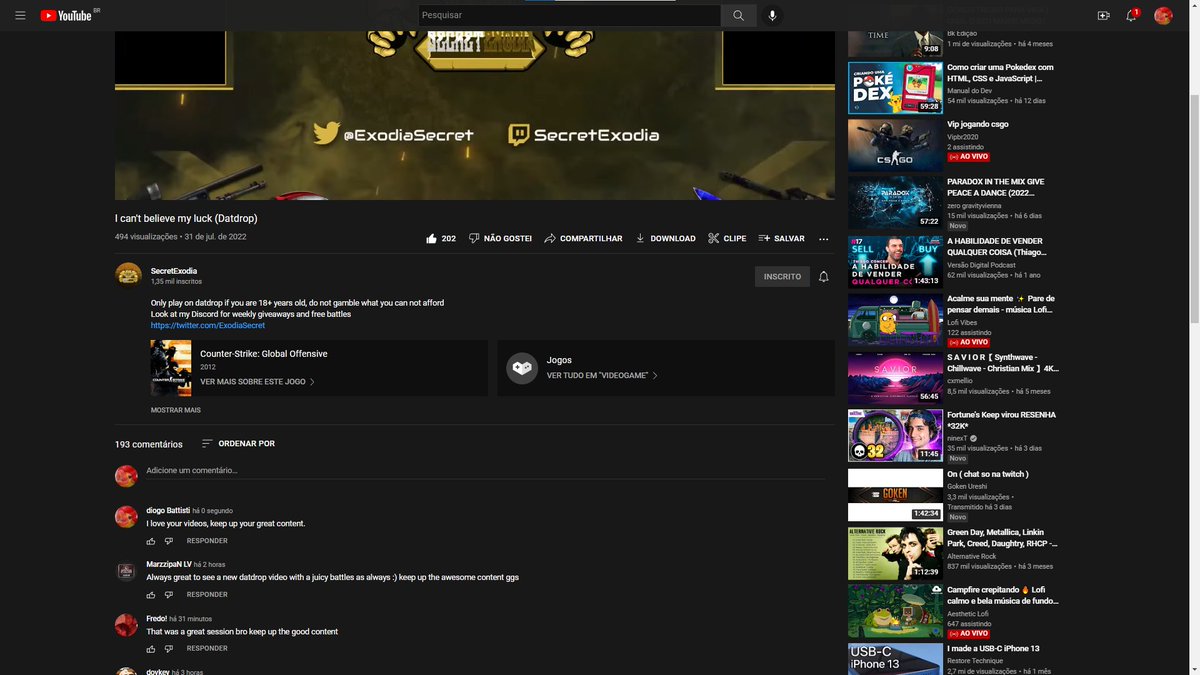Open diogo Battisti commenter name
The image size is (1200, 675).
click(168, 510)
